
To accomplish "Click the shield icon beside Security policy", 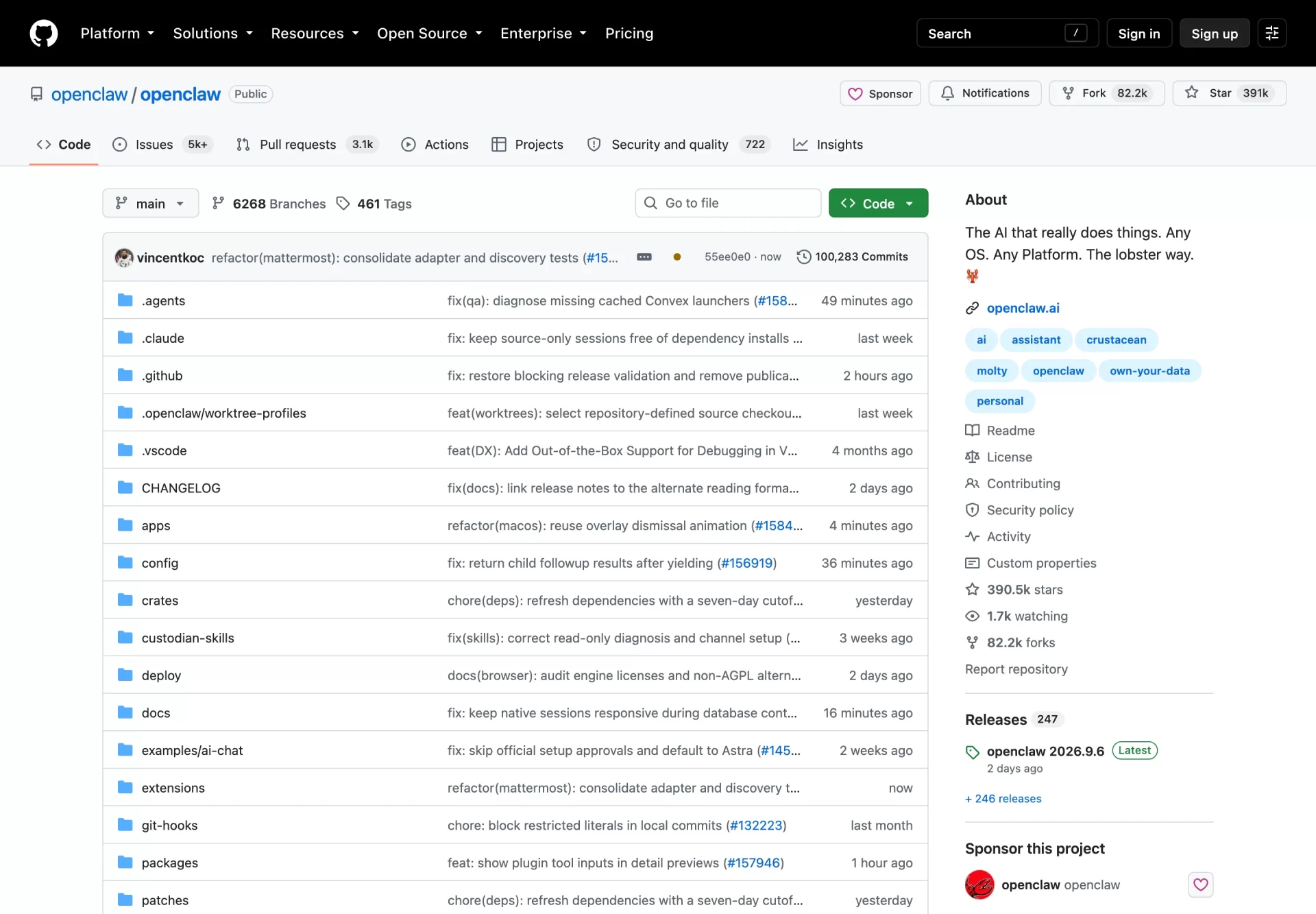I will point(972,510).
